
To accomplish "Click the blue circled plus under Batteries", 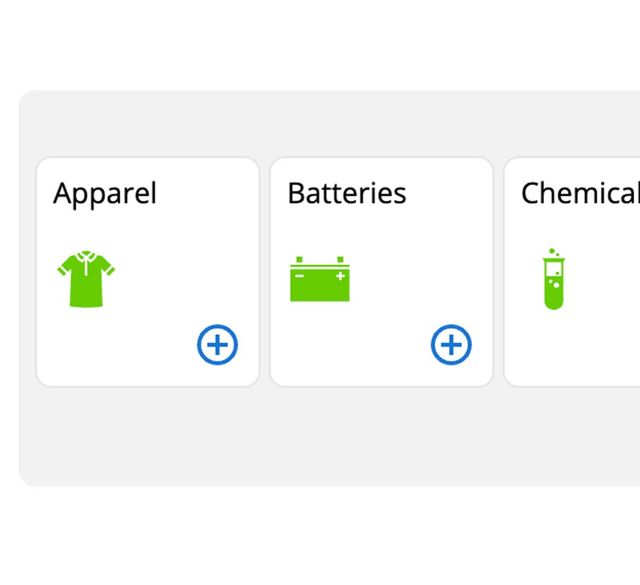I will [x=451, y=345].
